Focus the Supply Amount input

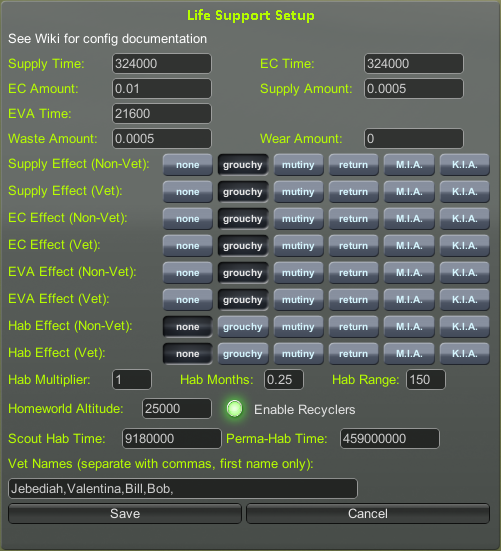point(414,89)
